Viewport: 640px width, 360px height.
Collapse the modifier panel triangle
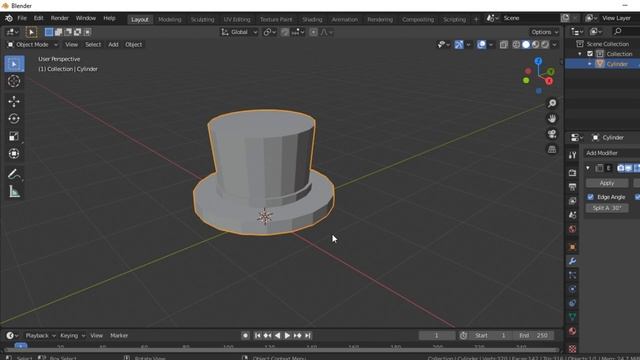click(x=588, y=168)
